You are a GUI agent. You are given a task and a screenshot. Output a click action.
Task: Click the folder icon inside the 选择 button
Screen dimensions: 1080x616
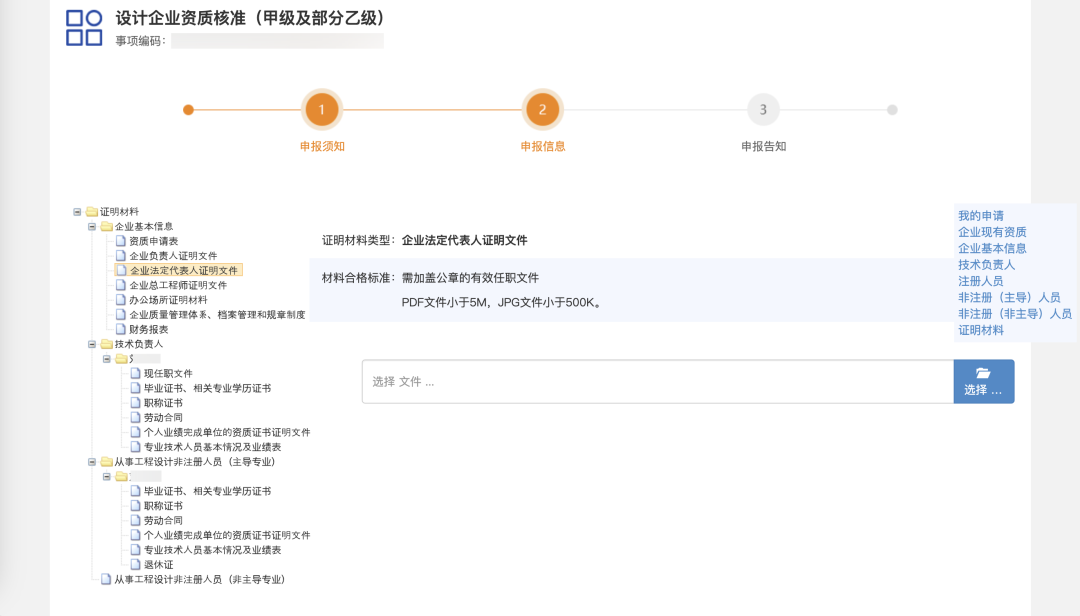[x=983, y=371]
